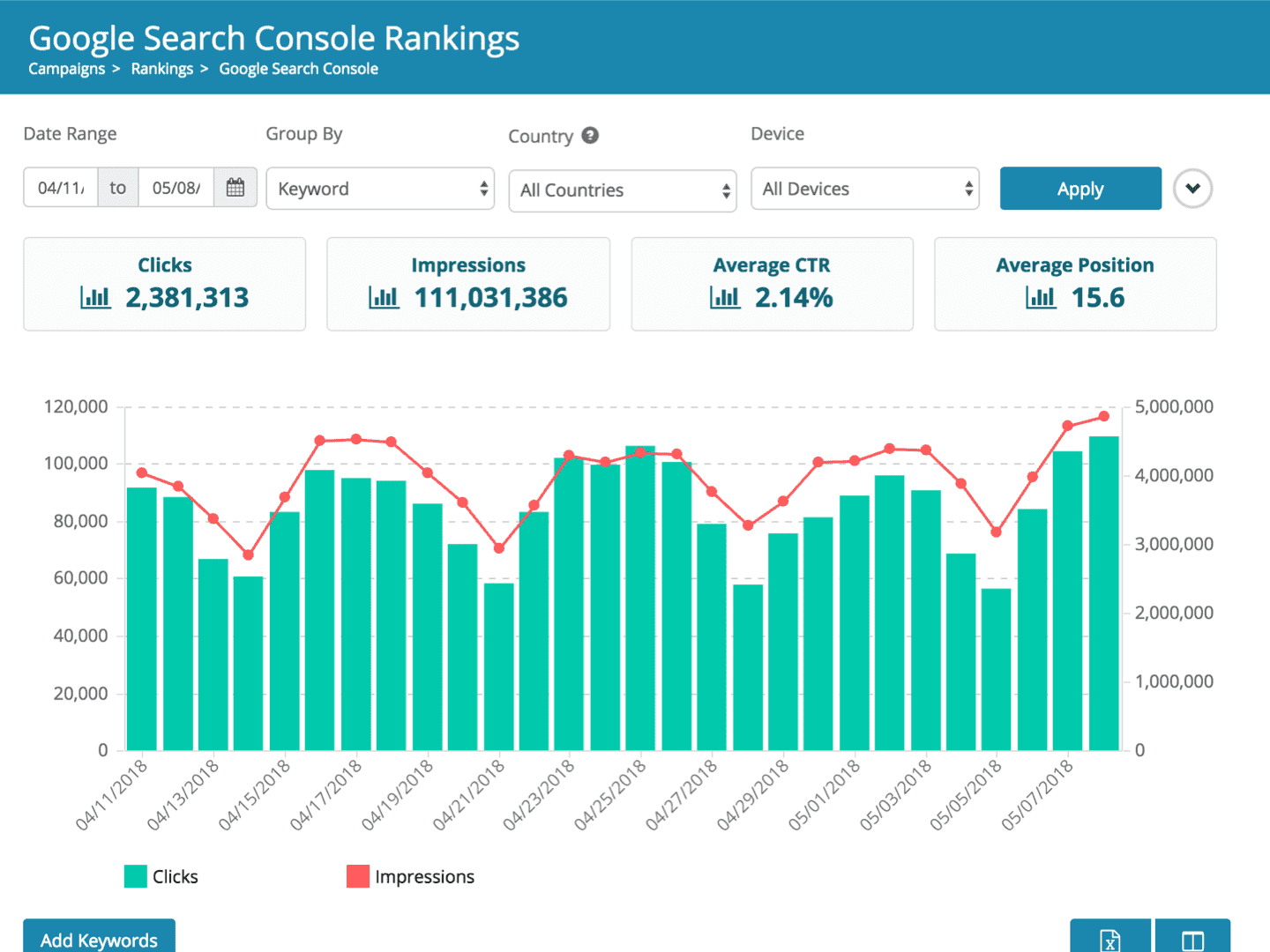Viewport: 1270px width, 952px height.
Task: Click the table layout view icon
Action: pos(1193,939)
